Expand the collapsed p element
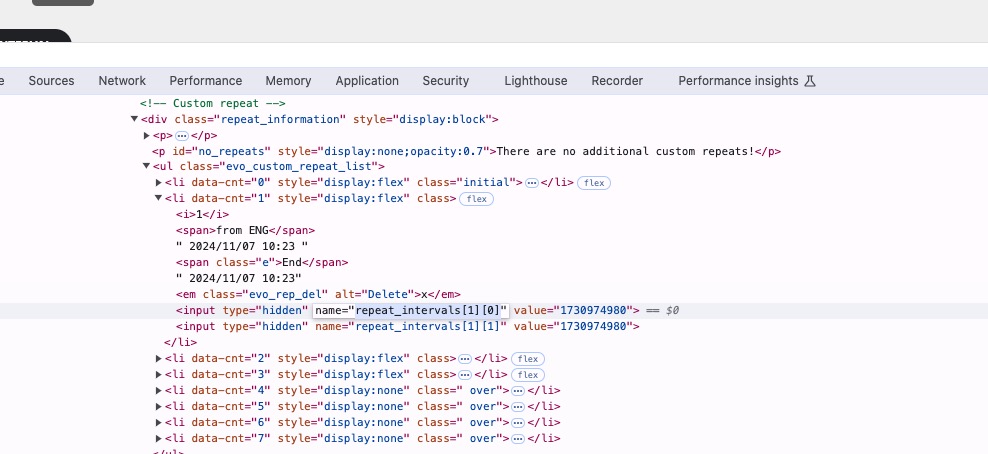Viewport: 988px width, 454px height. [x=146, y=135]
